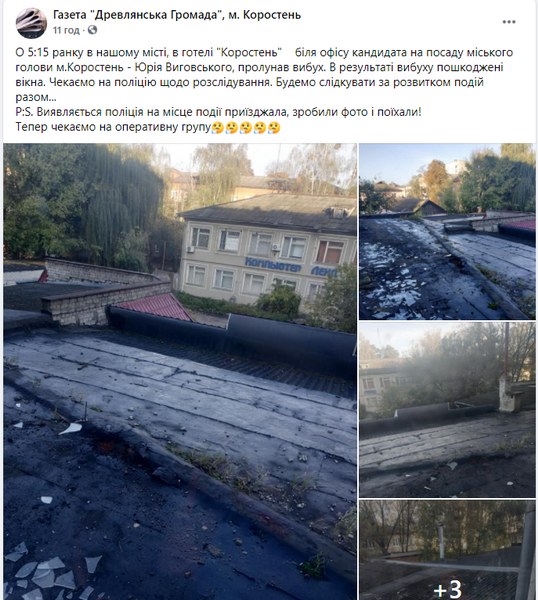Click the middle crying emoji in post
Screen dimensions: 538x600
pyautogui.click(x=246, y=127)
